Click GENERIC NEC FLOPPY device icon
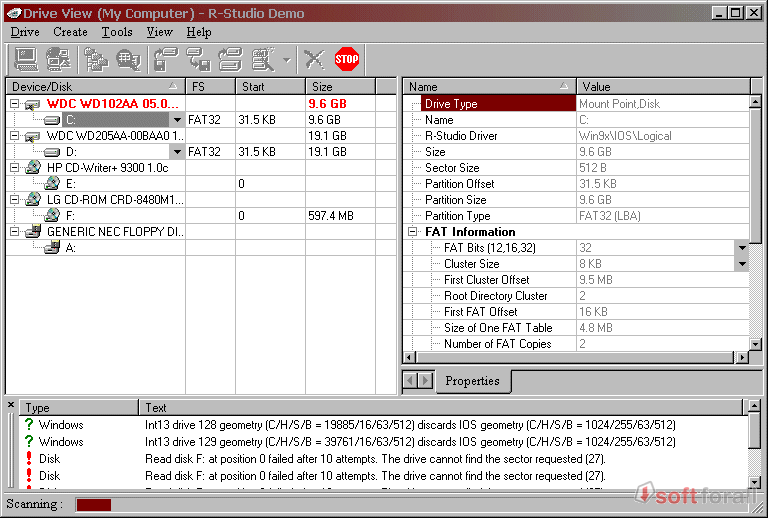 pyautogui.click(x=33, y=231)
